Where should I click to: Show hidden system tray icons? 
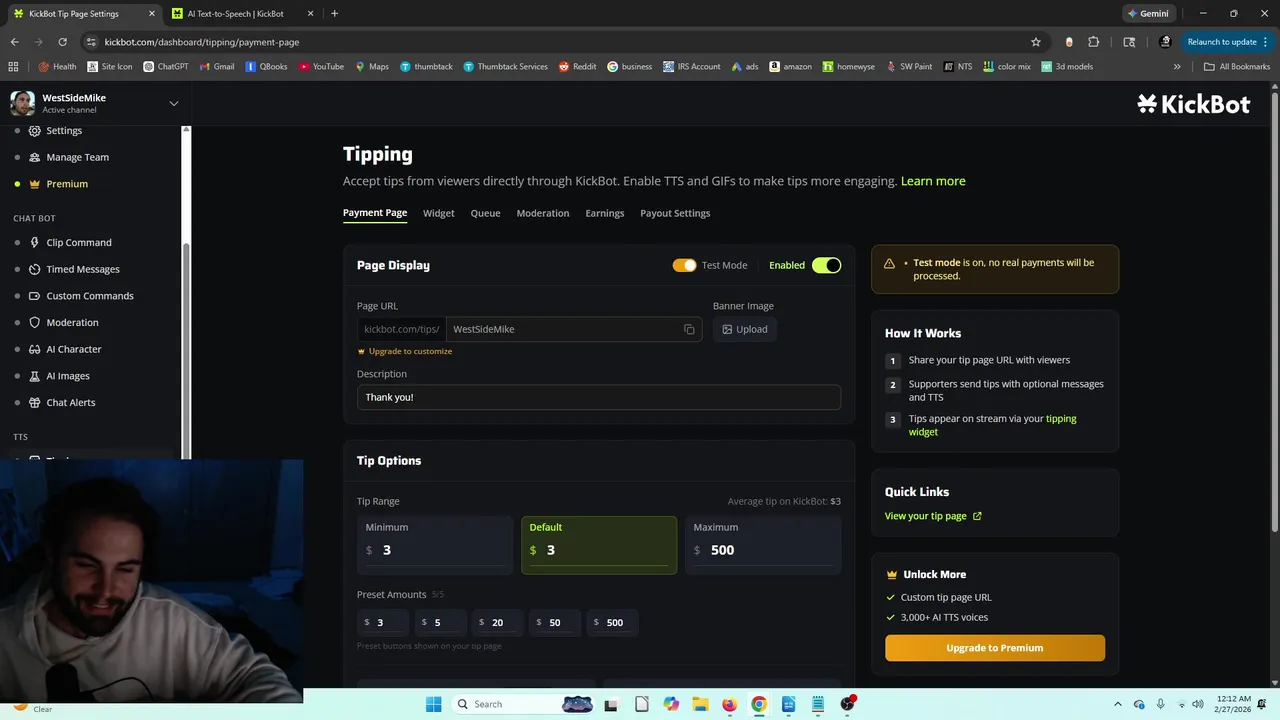[1118, 704]
